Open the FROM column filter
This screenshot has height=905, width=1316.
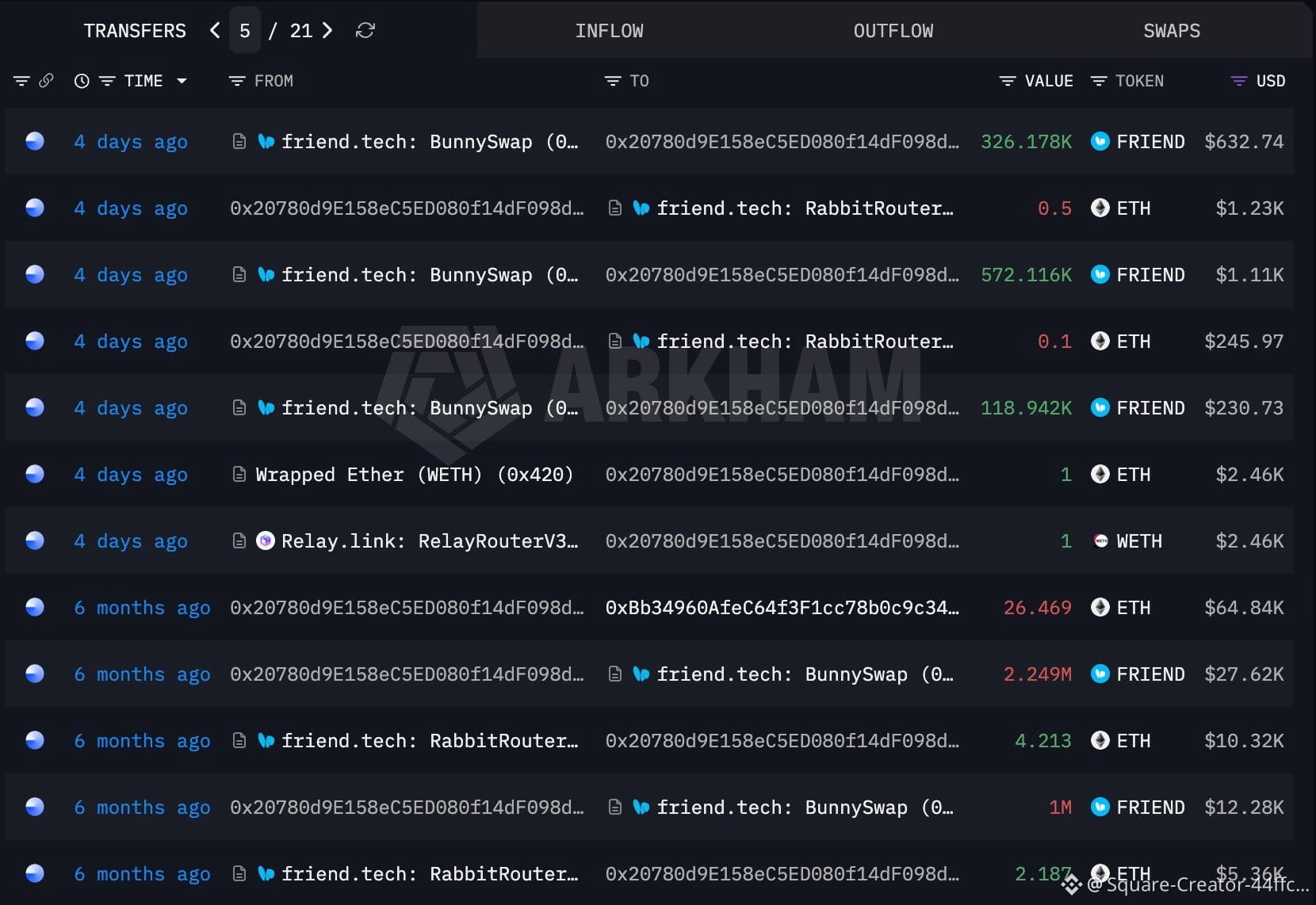pos(236,81)
